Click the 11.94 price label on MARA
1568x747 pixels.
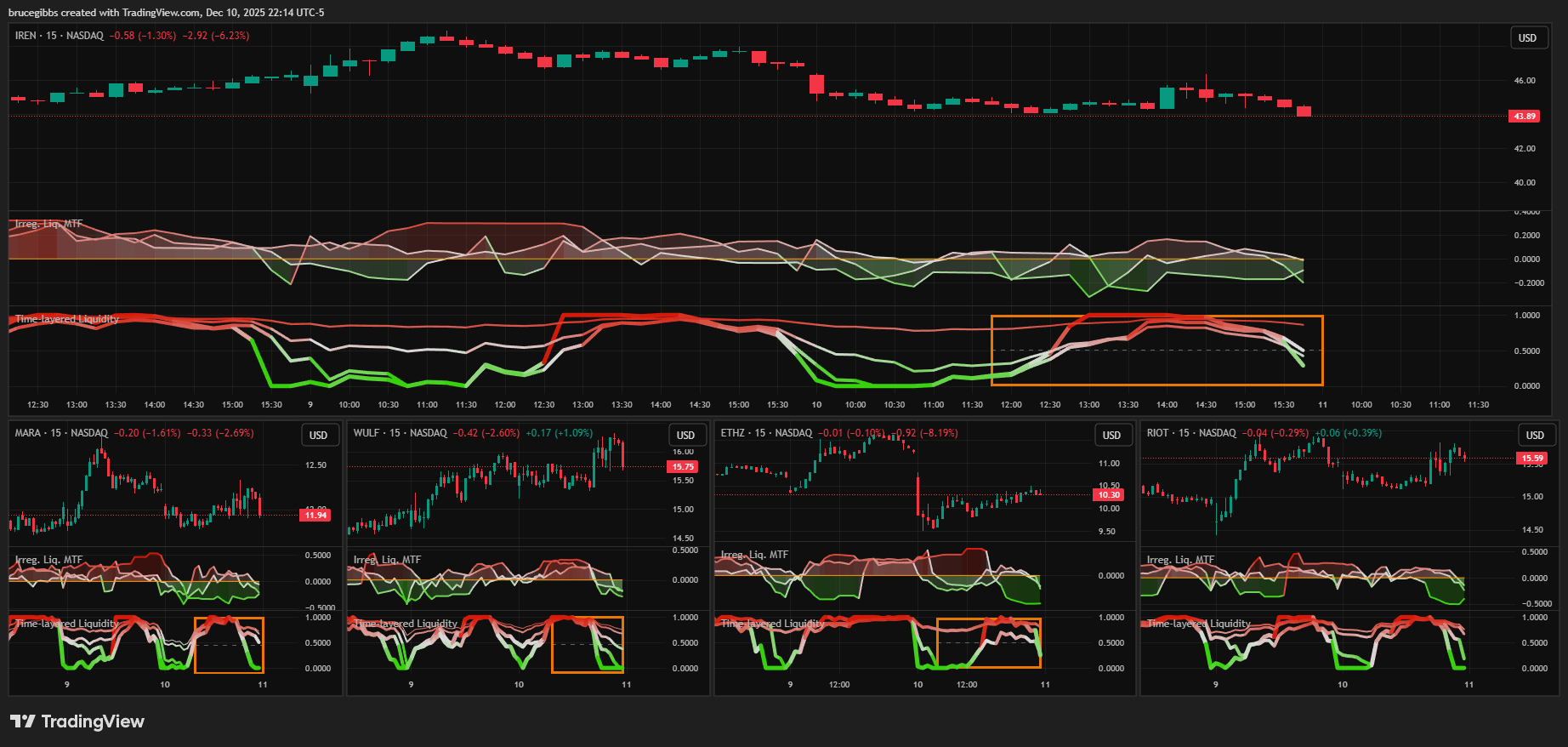click(315, 516)
